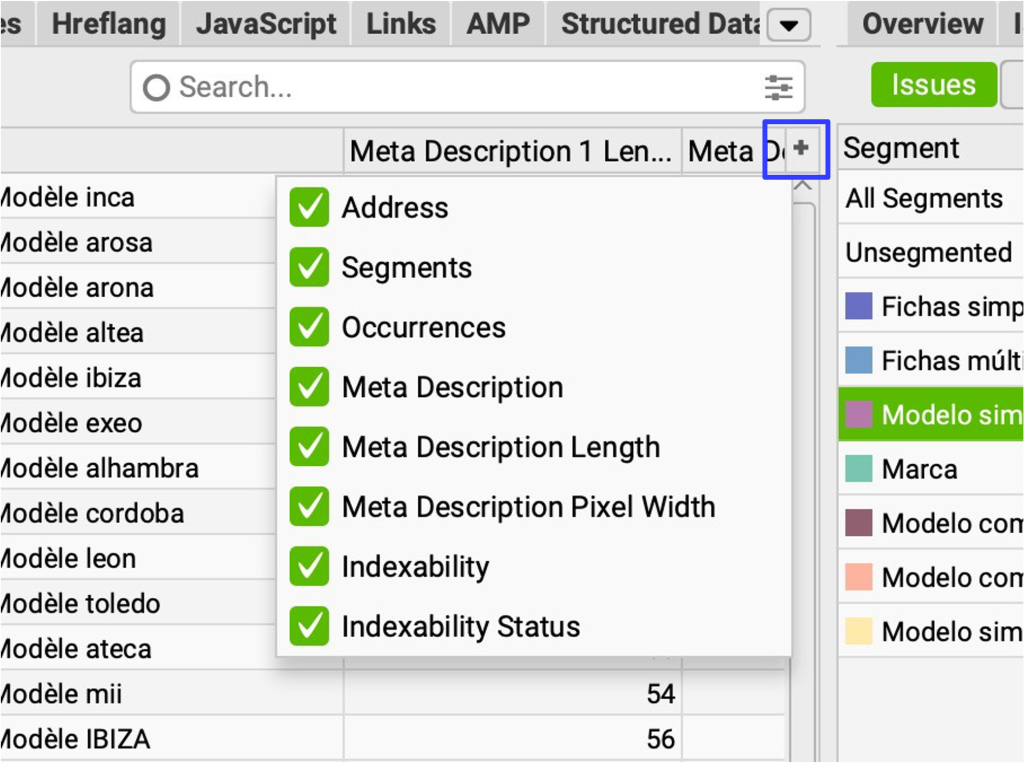Toggle Meta Description Pixel Width checkbox

(x=309, y=507)
